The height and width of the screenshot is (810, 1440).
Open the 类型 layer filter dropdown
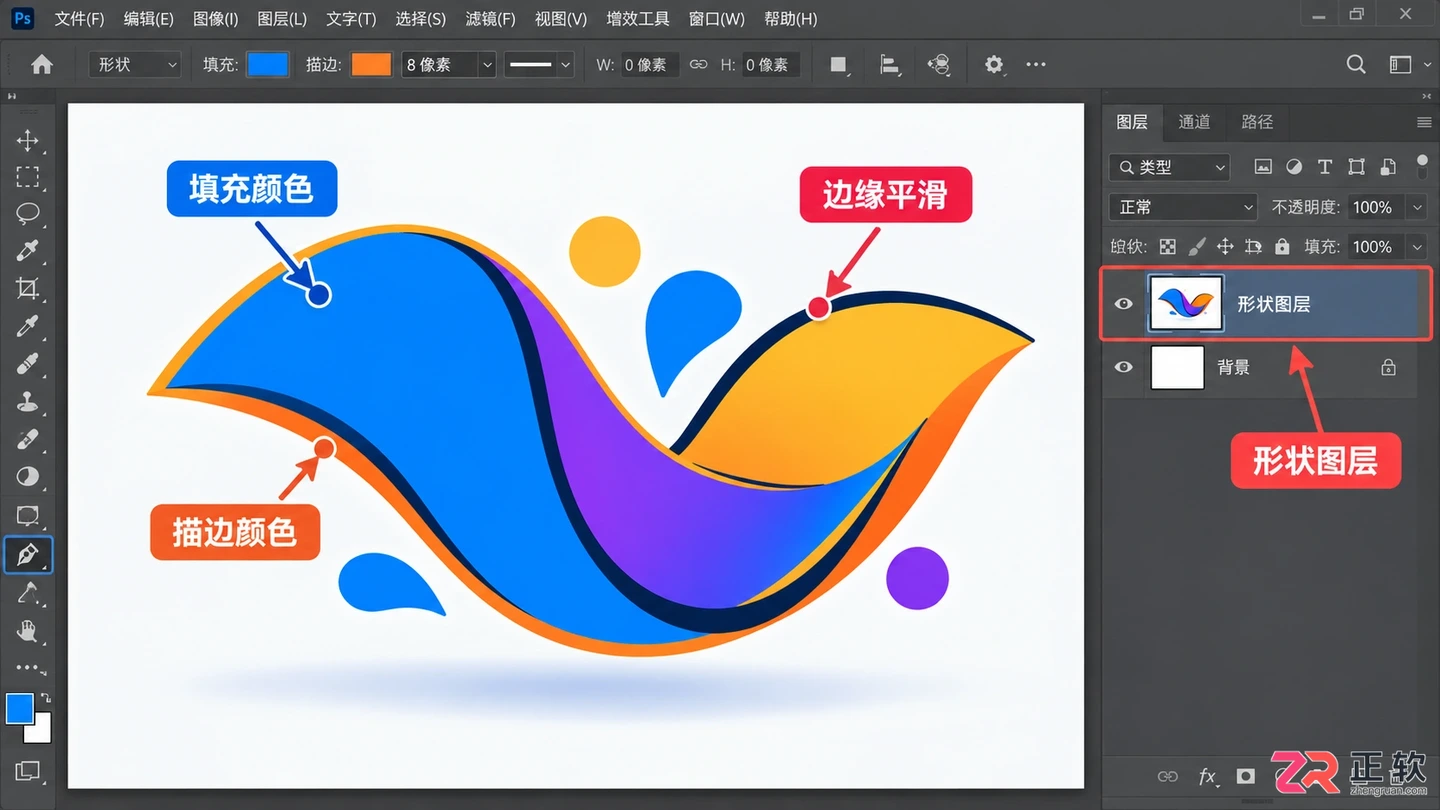click(1169, 167)
